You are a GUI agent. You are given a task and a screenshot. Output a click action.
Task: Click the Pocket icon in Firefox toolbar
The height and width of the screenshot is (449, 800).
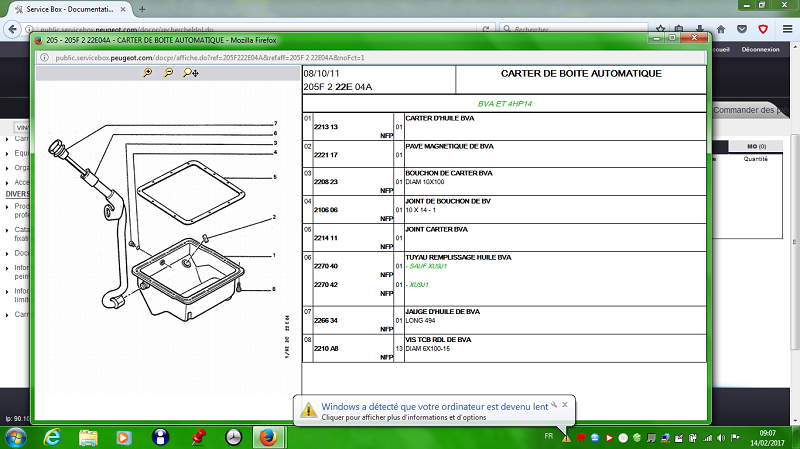(742, 29)
